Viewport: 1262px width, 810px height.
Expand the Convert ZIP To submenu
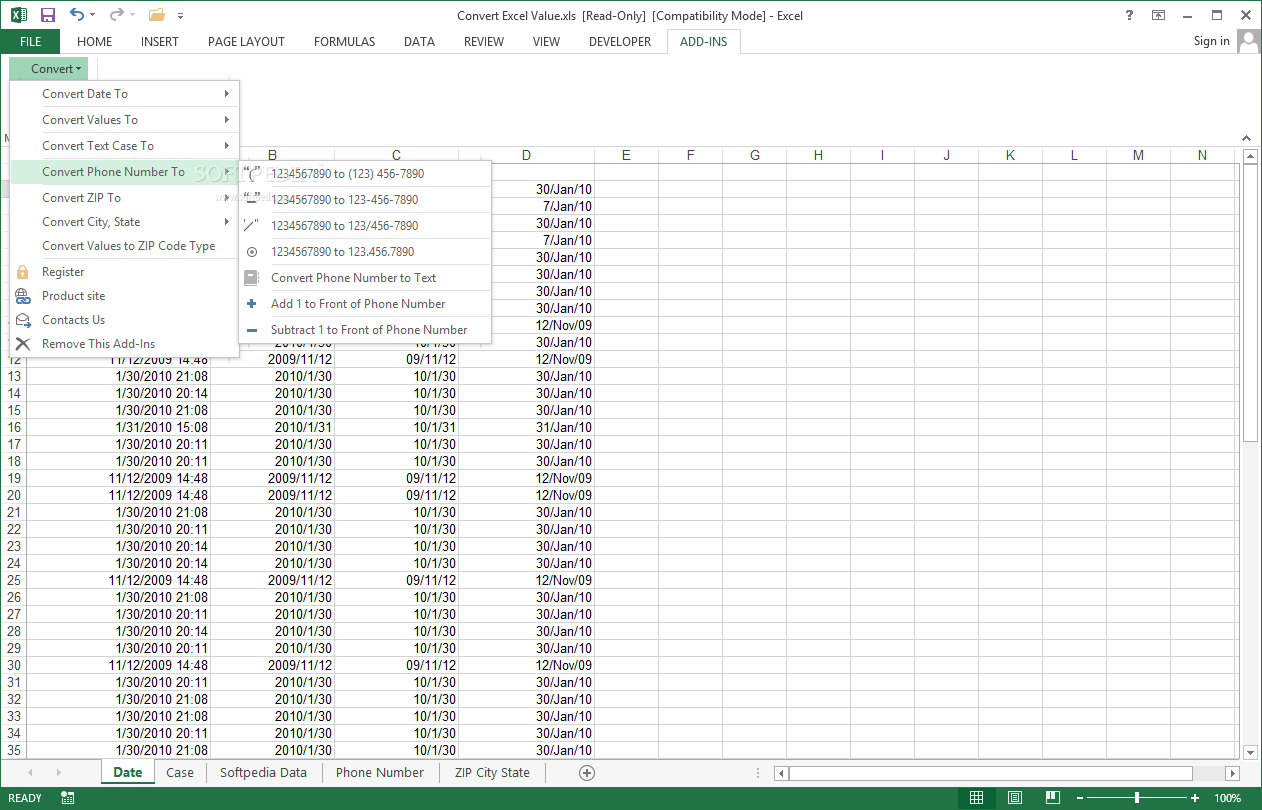pyautogui.click(x=125, y=198)
